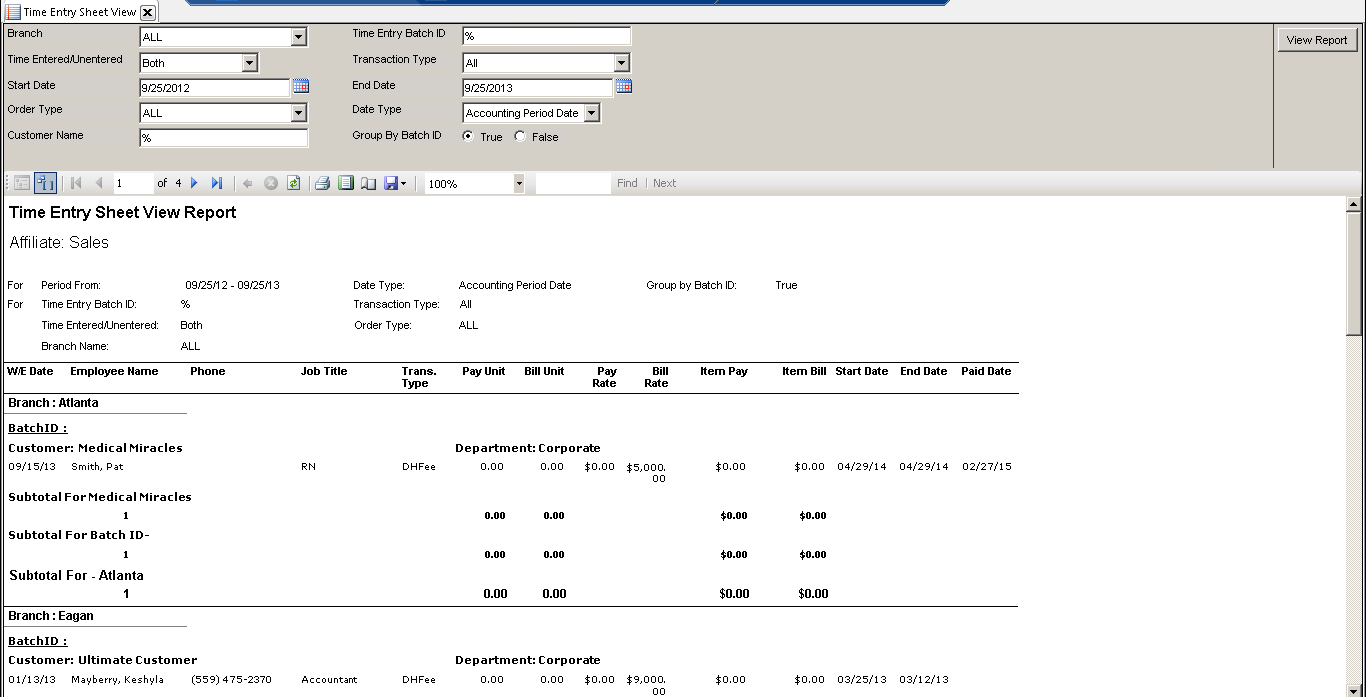Select True for Group By Batch ID
The width and height of the screenshot is (1366, 697).
point(469,136)
